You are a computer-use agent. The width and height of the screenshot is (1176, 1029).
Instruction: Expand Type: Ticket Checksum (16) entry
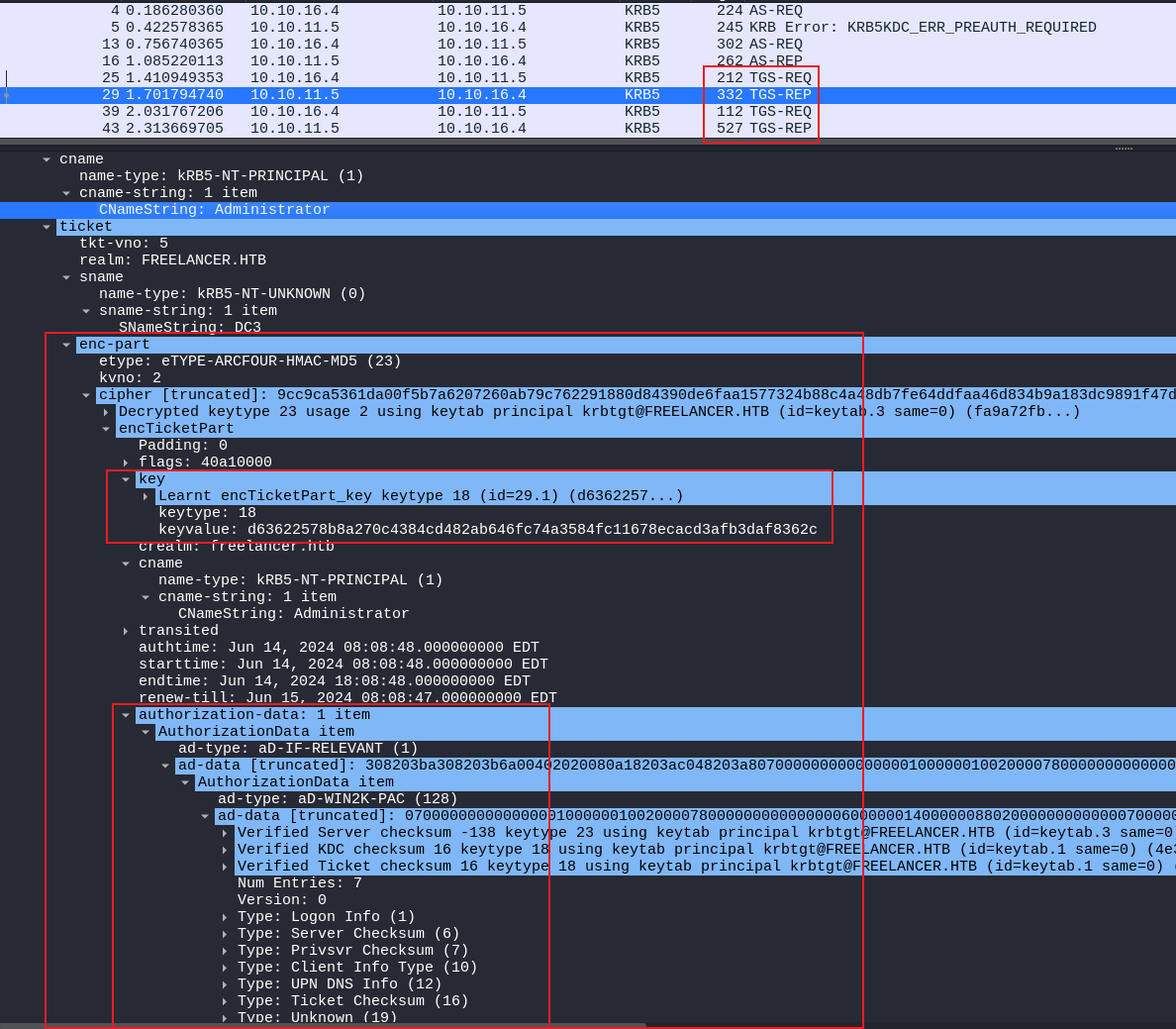(x=225, y=1001)
